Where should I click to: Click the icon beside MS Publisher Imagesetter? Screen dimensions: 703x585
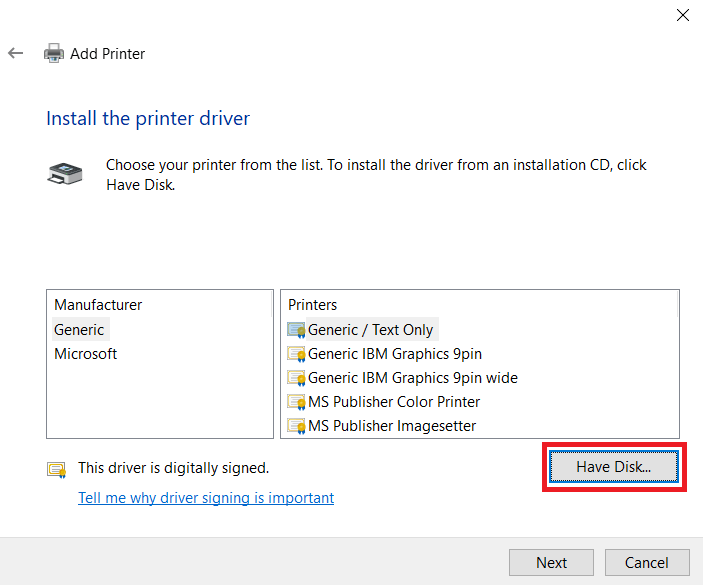click(x=296, y=426)
